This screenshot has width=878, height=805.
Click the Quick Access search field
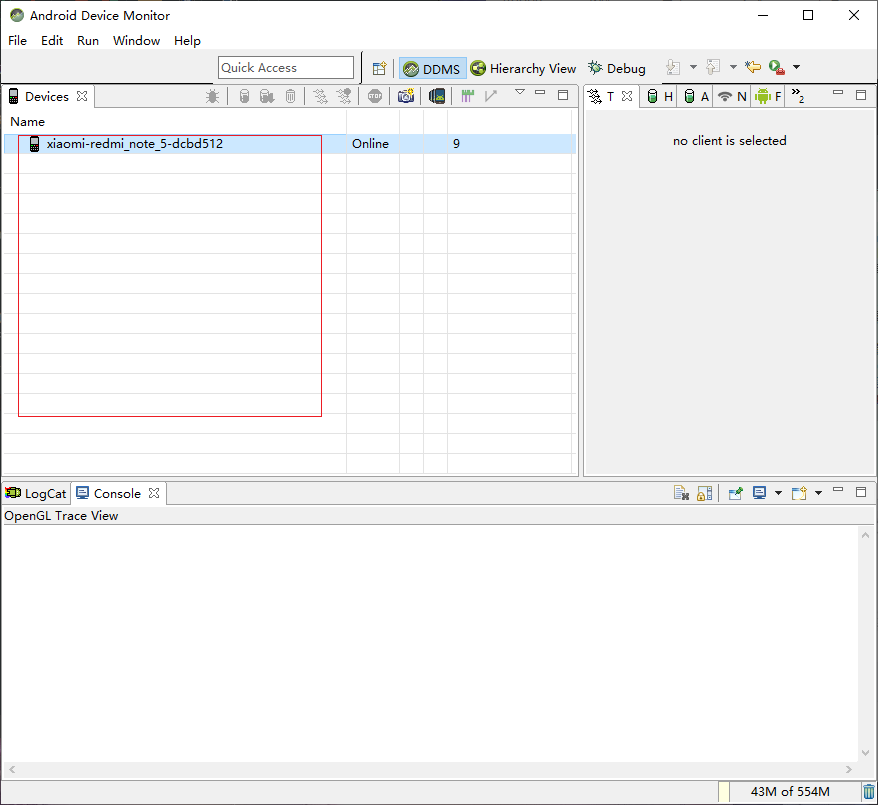click(286, 68)
